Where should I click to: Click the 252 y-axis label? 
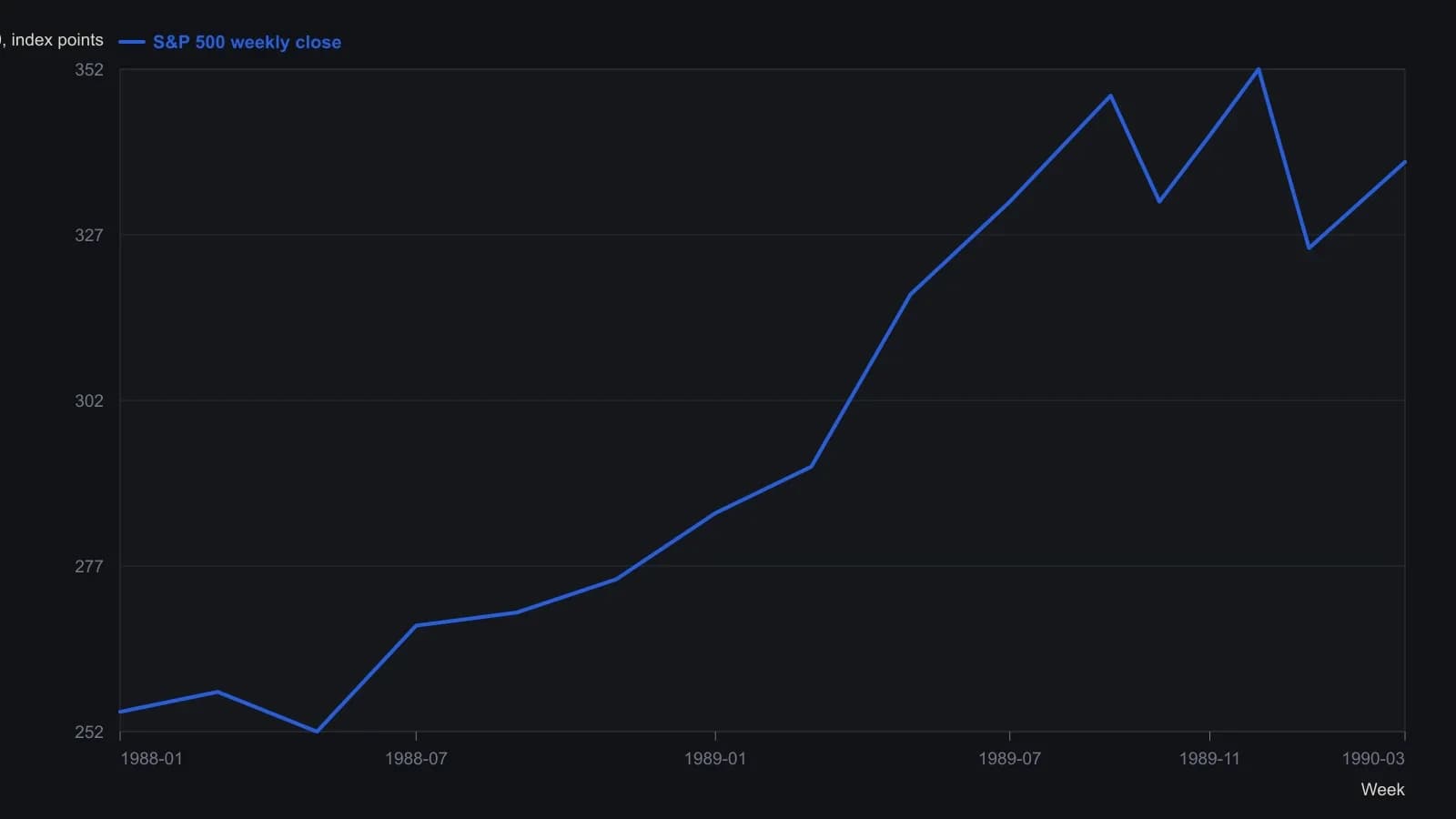coord(89,733)
